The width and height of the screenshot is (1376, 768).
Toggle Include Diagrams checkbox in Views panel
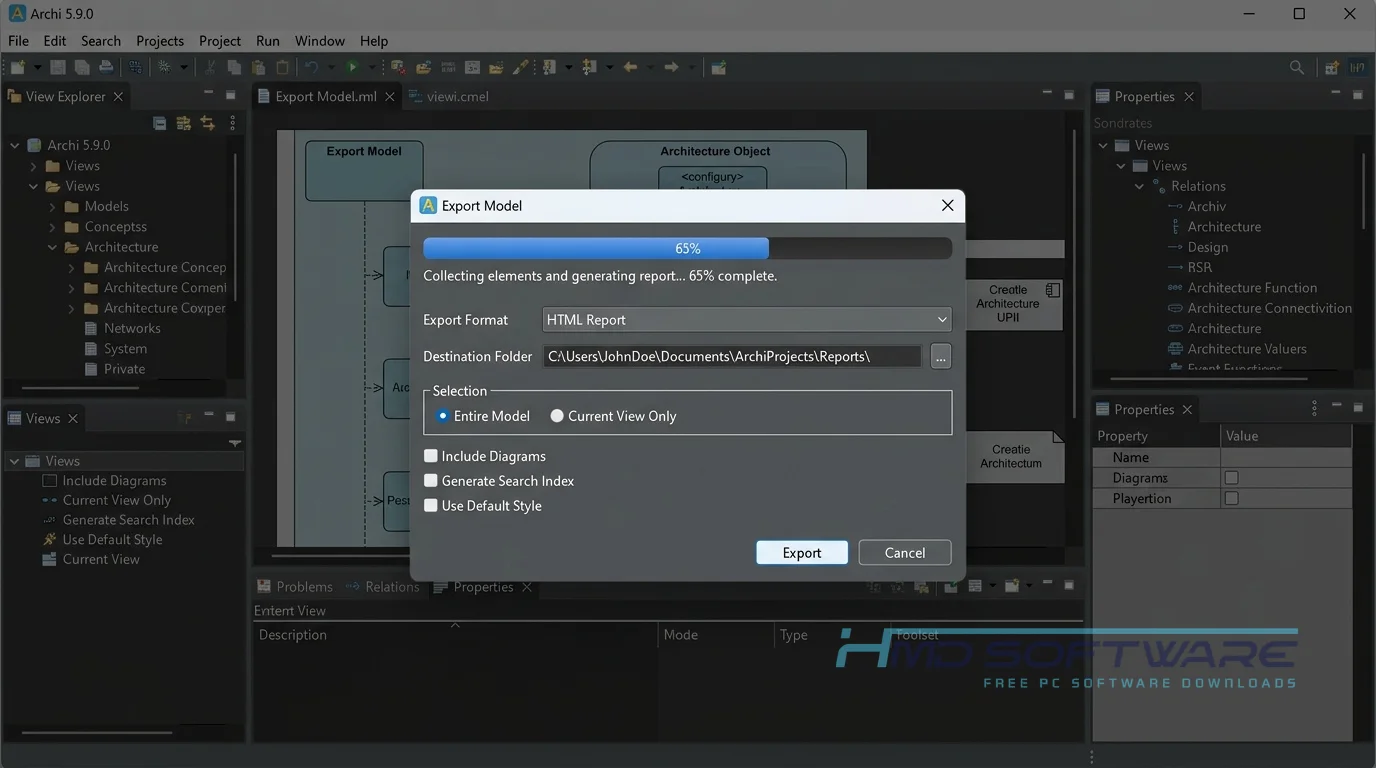tap(50, 481)
